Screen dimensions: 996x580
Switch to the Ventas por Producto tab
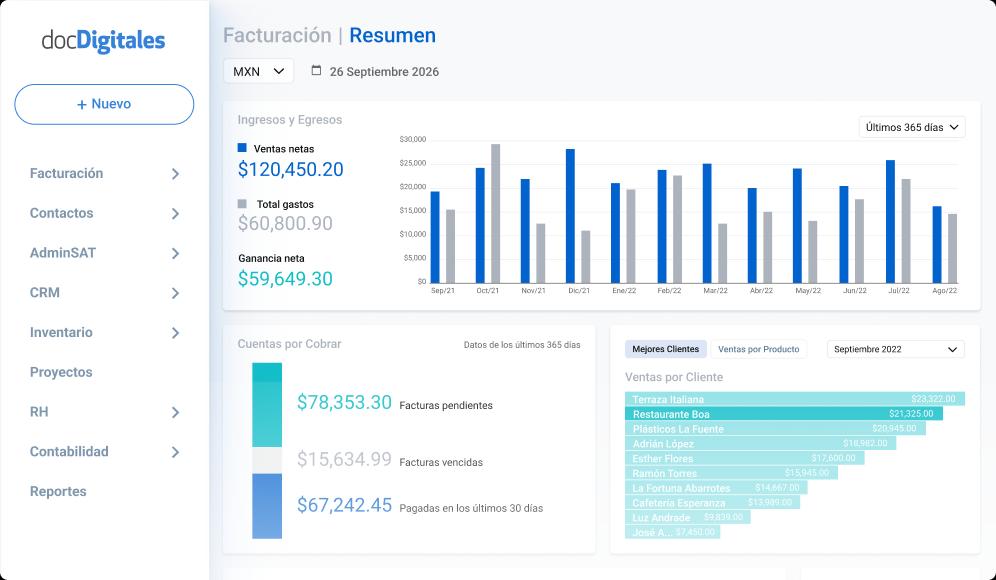coord(758,349)
